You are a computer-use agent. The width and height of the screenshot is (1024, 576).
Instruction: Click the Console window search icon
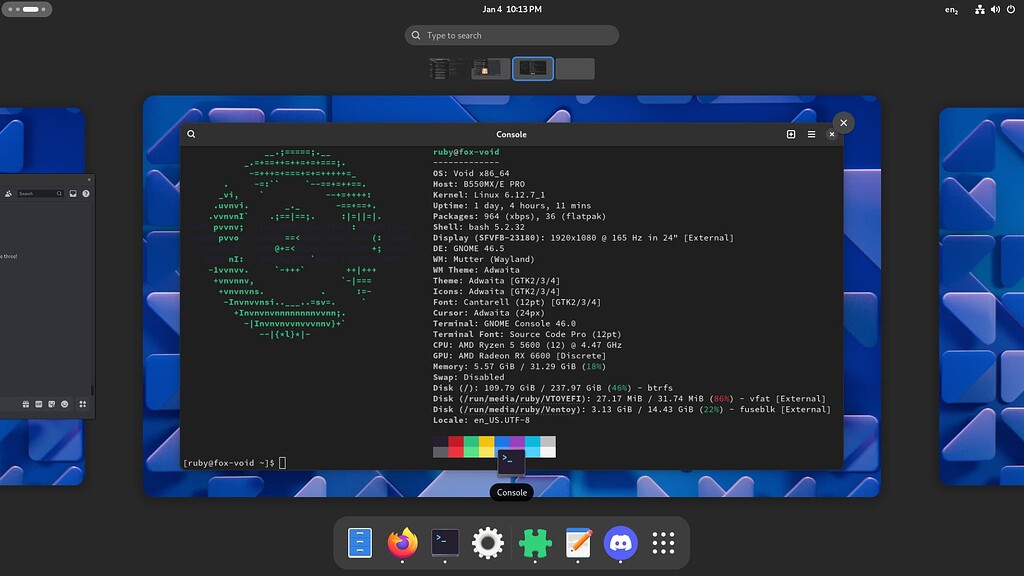[191, 134]
